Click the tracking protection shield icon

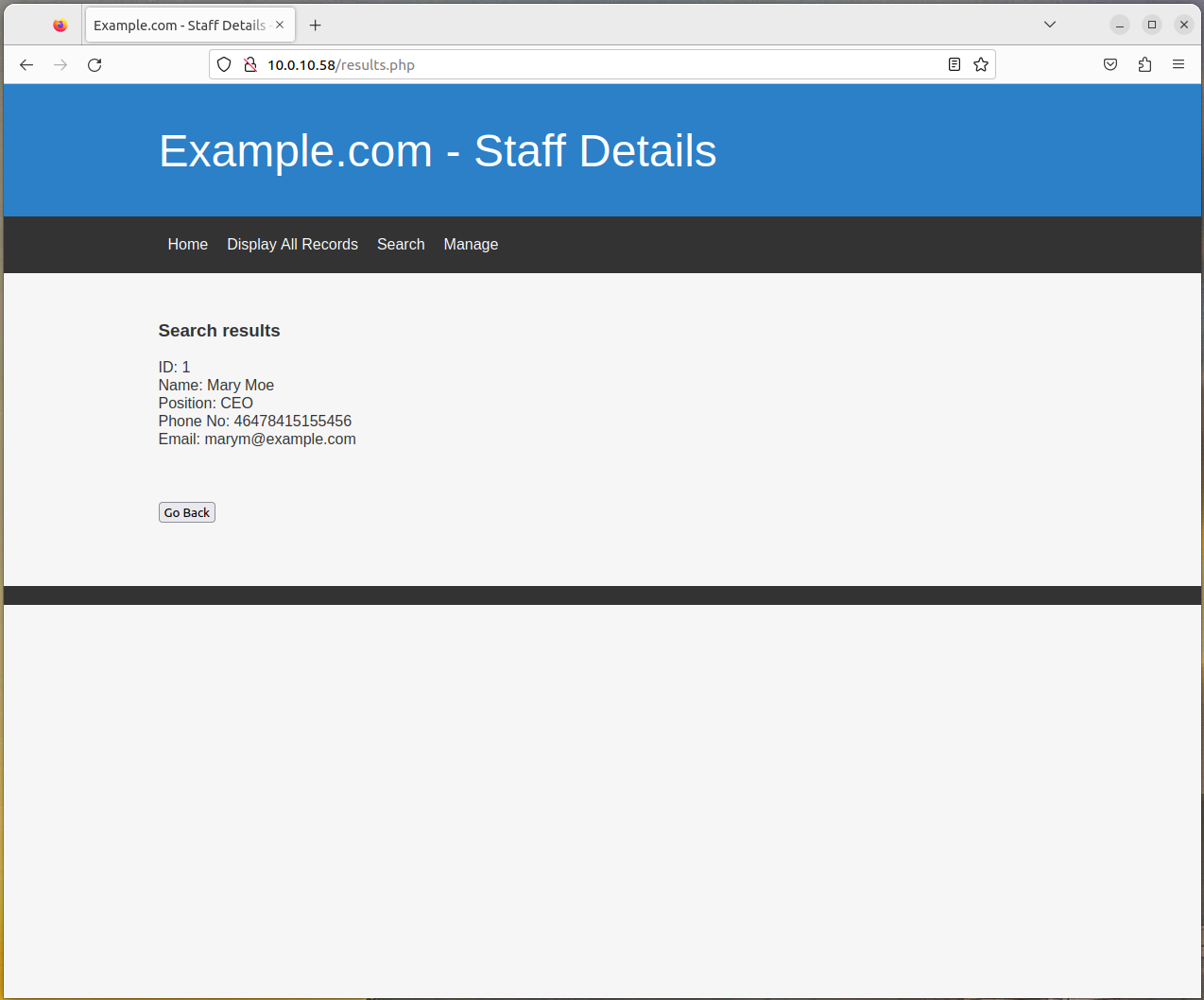pos(224,65)
